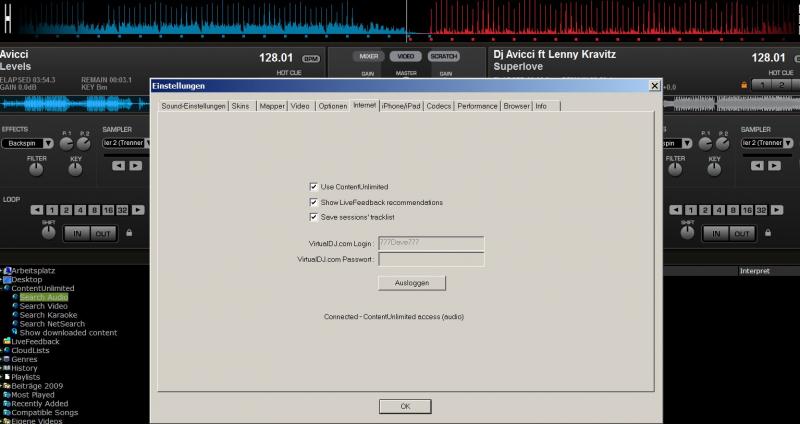
Task: Set left deck loop length to 4
Action: click(80, 210)
